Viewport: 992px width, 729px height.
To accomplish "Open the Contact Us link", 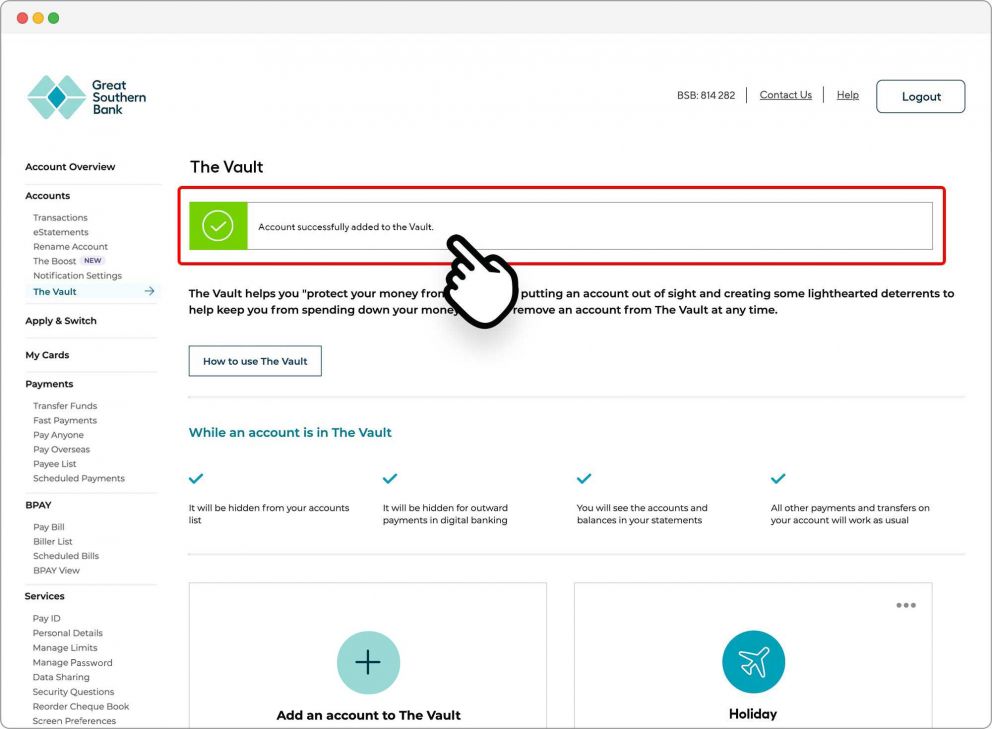I will [x=786, y=95].
